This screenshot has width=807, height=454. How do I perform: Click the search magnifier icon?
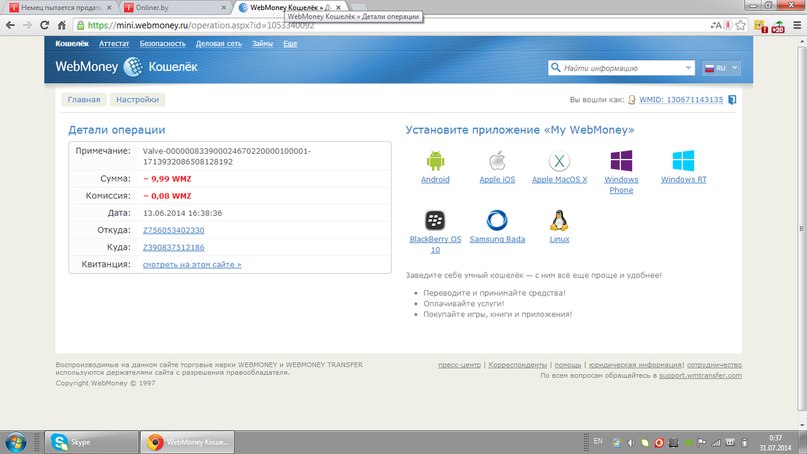click(x=555, y=67)
